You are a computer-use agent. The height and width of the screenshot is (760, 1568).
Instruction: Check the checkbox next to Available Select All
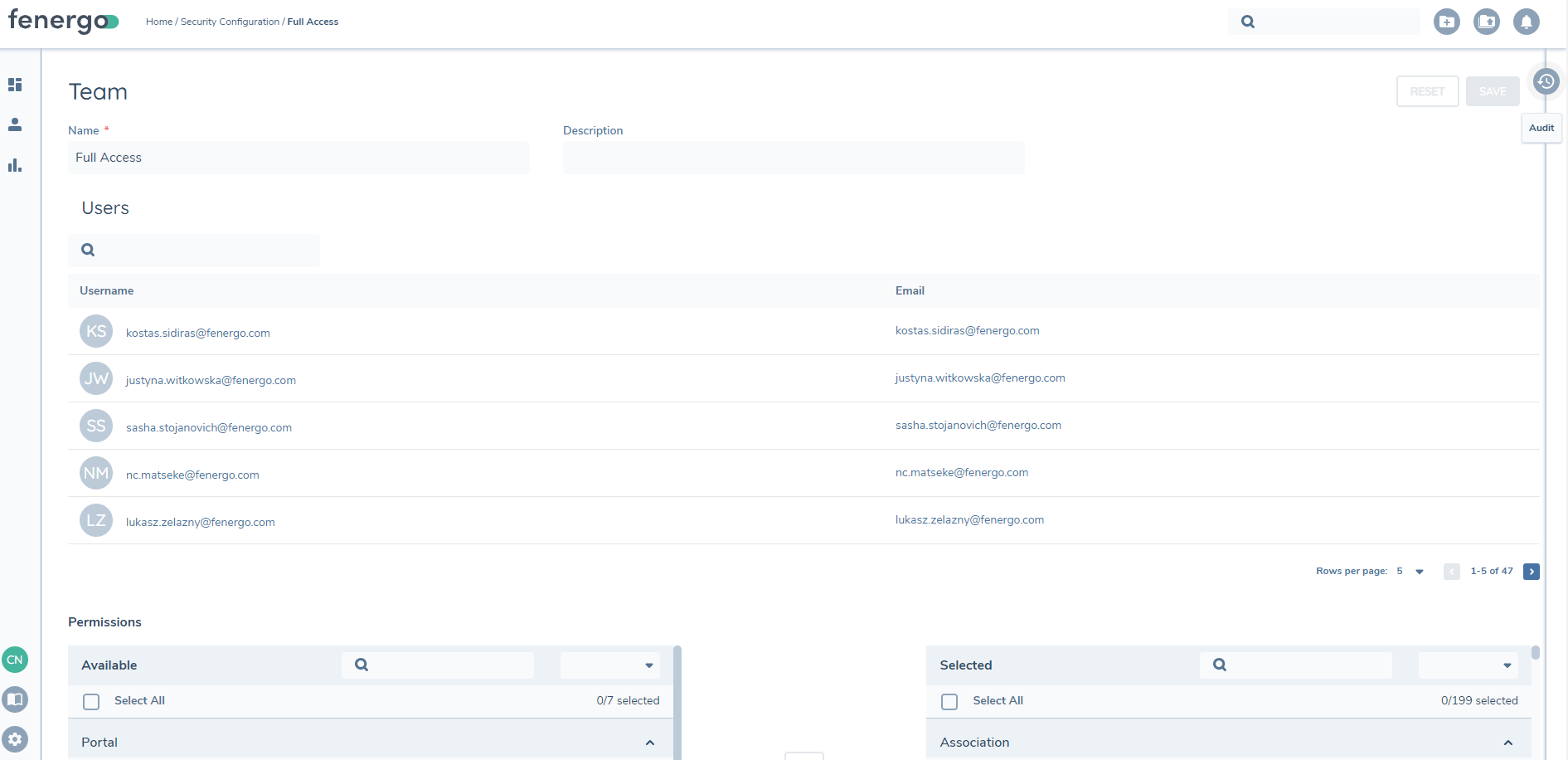click(91, 701)
